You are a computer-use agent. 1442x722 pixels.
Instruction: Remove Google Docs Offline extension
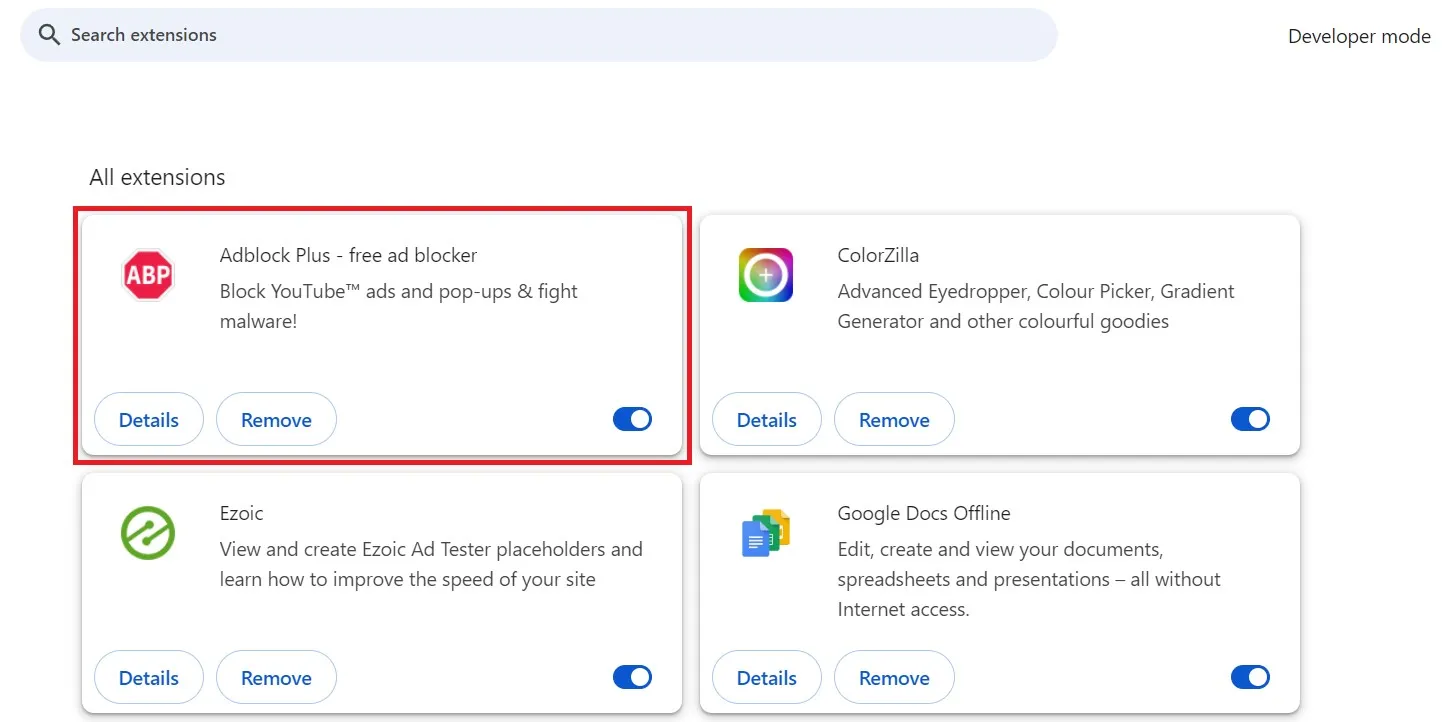[x=894, y=678]
